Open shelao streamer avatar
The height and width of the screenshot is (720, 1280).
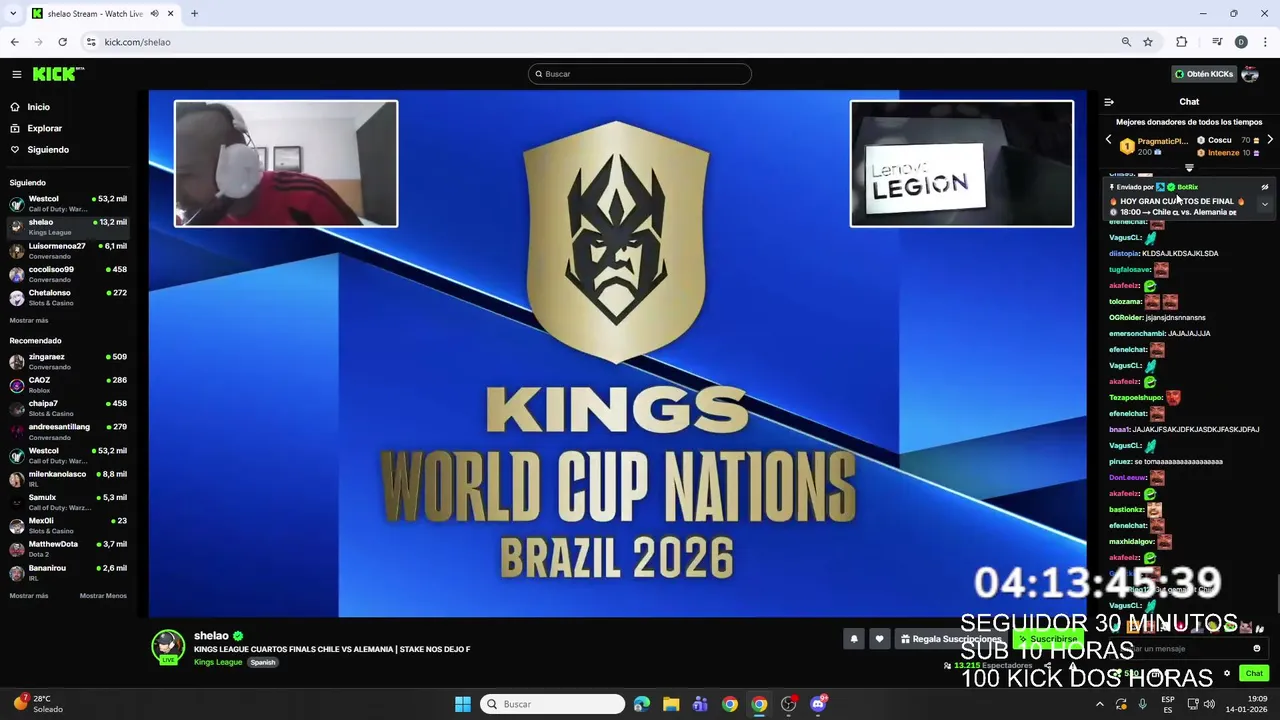click(168, 646)
